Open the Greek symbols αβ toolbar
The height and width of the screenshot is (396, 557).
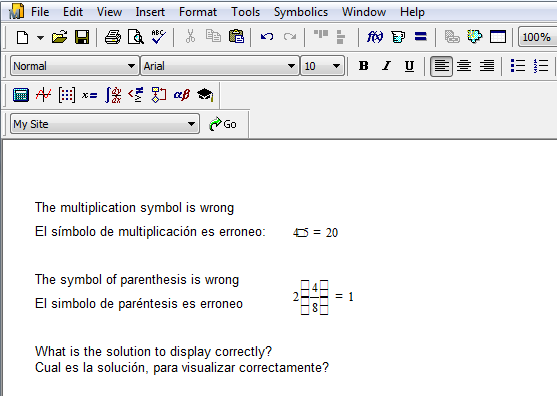click(x=182, y=95)
